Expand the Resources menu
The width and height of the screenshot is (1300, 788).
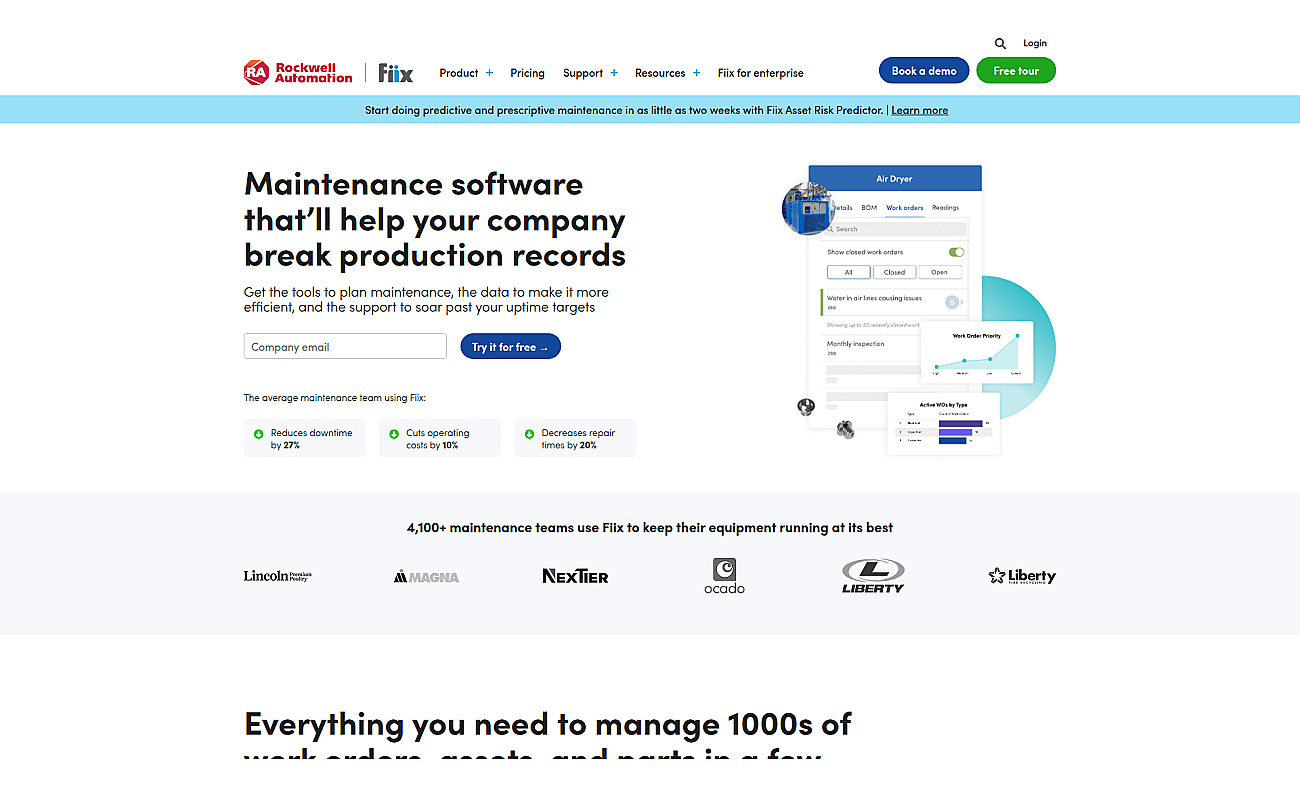click(x=667, y=73)
